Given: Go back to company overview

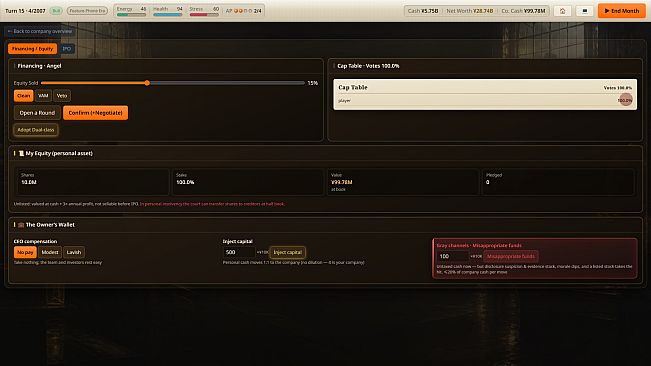Looking at the screenshot, I should (40, 31).
